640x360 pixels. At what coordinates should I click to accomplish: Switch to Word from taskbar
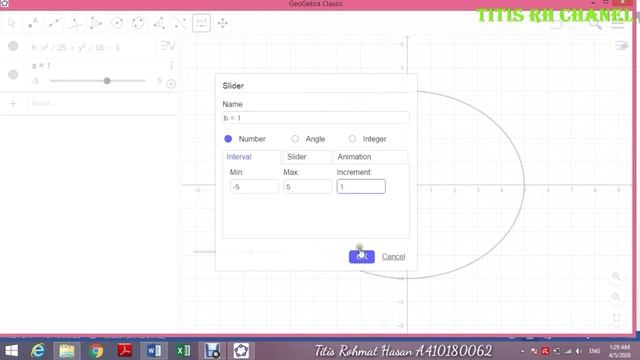point(154,351)
